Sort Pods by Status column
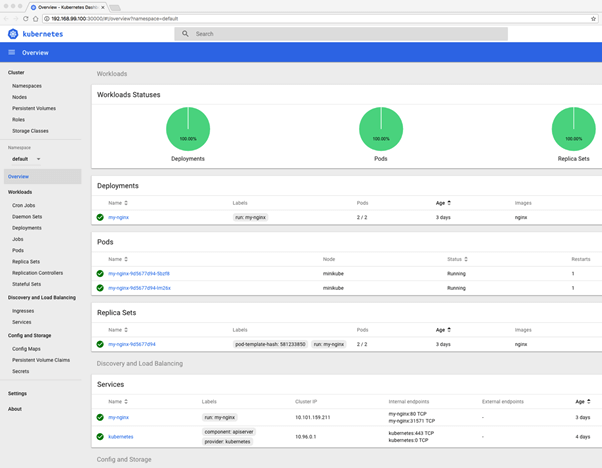Viewport: 602px width, 468px height. coord(457,259)
